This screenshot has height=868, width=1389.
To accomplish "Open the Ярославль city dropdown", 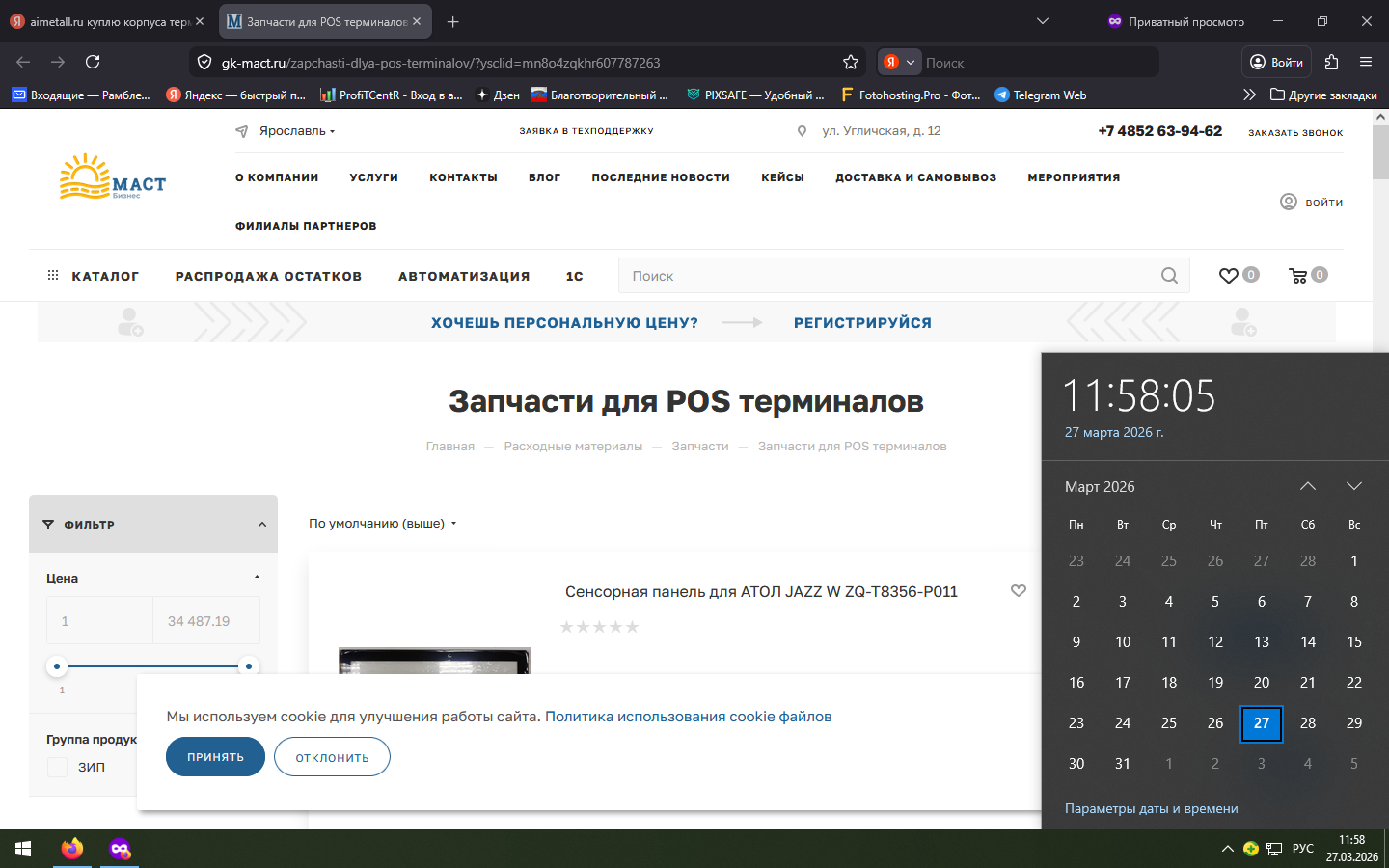I will point(296,131).
